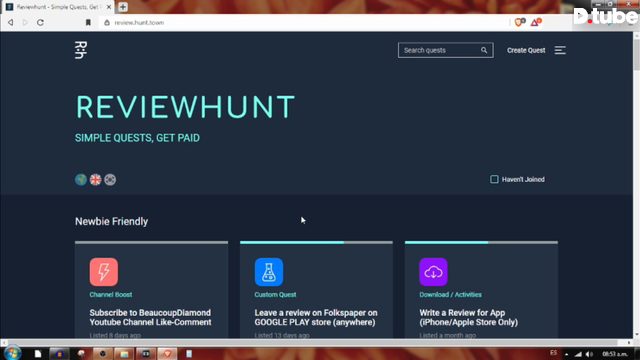The image size is (640, 360).
Task: Show hidden tray icons arrow
Action: click(x=567, y=354)
